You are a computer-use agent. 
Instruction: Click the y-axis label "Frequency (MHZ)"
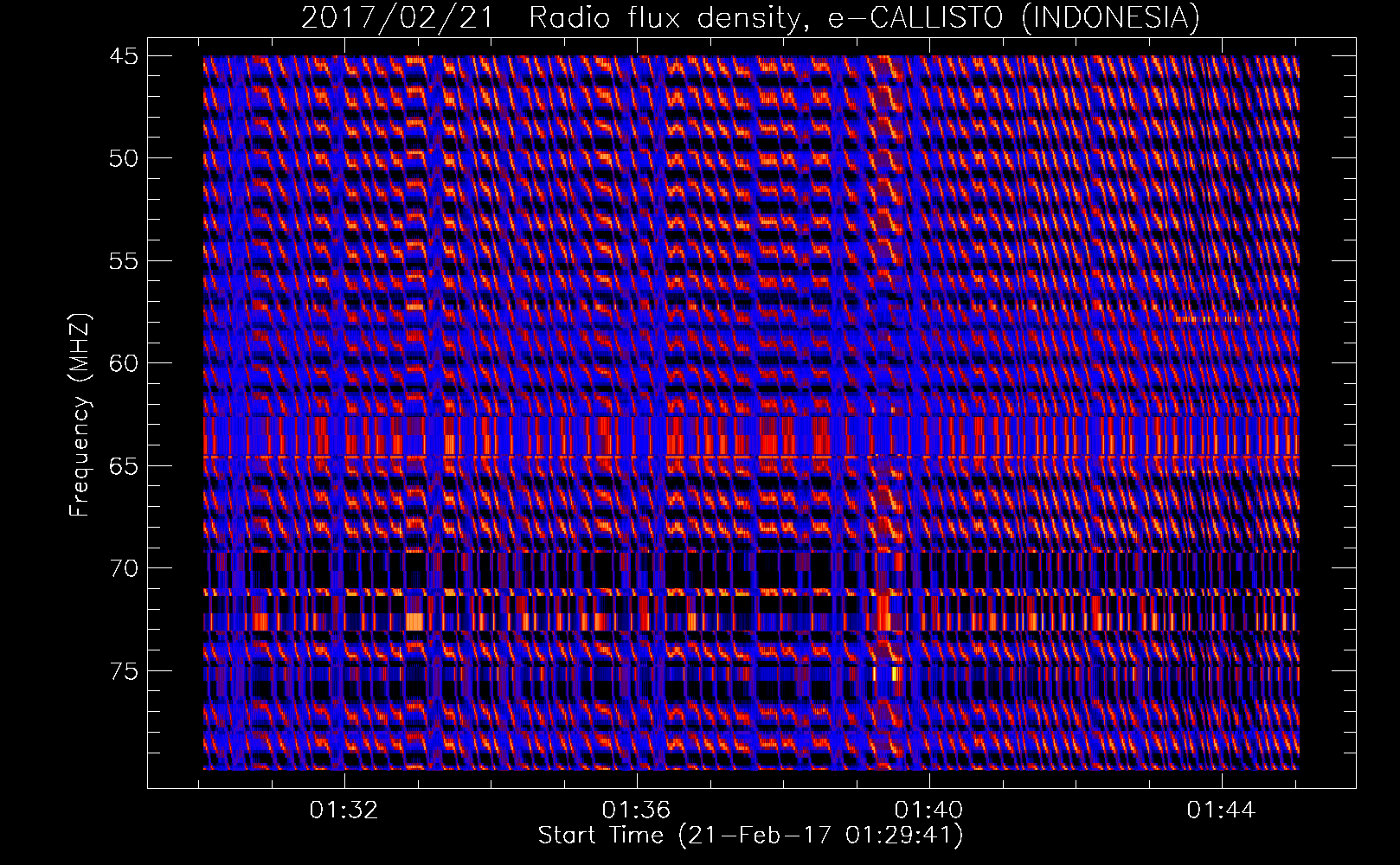80,414
